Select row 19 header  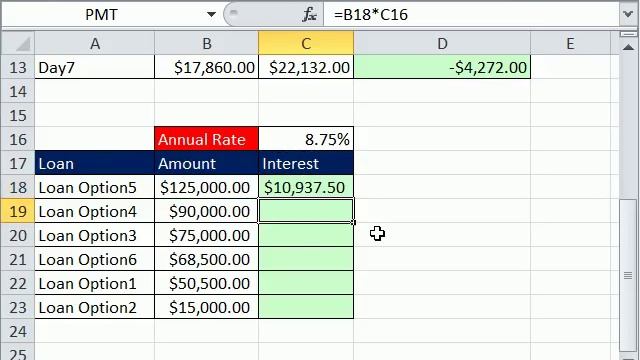click(x=18, y=211)
